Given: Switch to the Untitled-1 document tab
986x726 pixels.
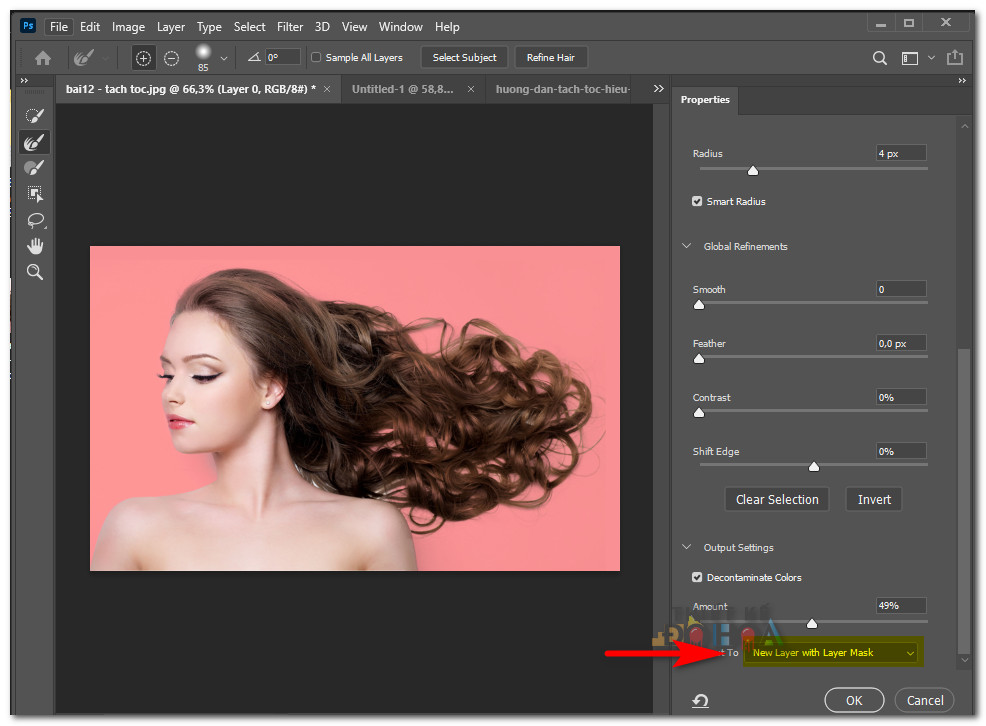Looking at the screenshot, I should [x=398, y=88].
